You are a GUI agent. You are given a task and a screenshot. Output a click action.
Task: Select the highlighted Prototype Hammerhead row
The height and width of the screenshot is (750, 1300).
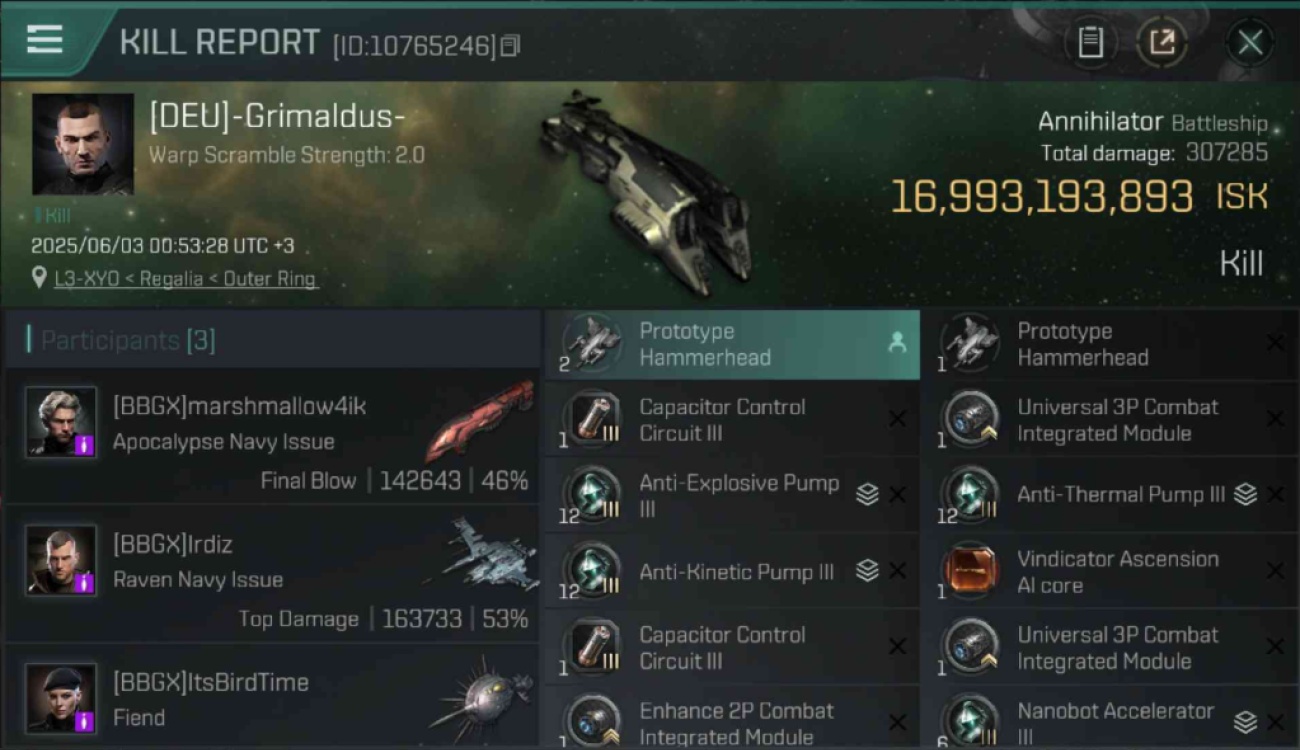tap(731, 344)
